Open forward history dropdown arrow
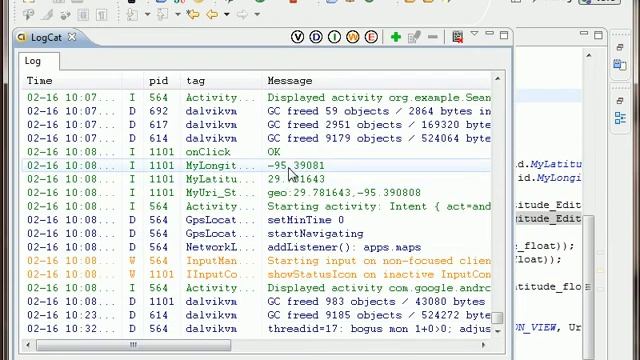The height and width of the screenshot is (360, 640). (x=257, y=15)
